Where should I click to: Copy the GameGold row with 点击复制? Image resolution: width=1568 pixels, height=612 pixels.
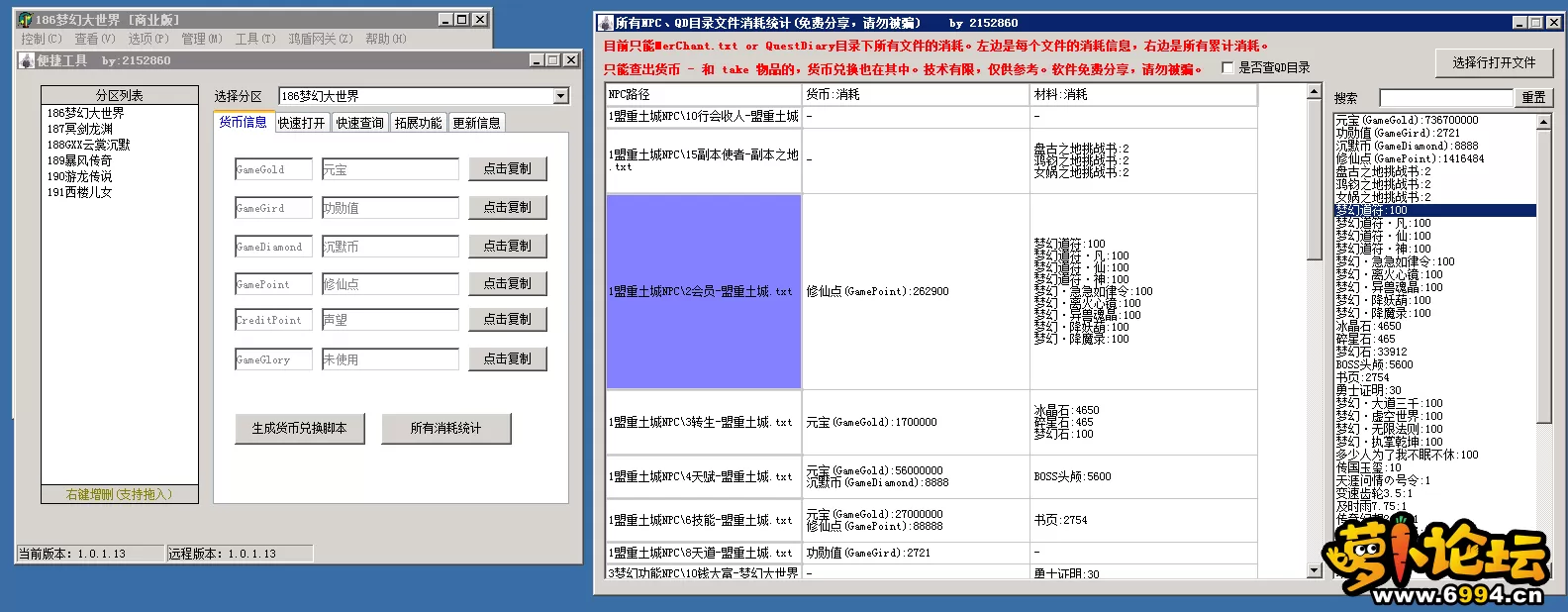pos(508,169)
